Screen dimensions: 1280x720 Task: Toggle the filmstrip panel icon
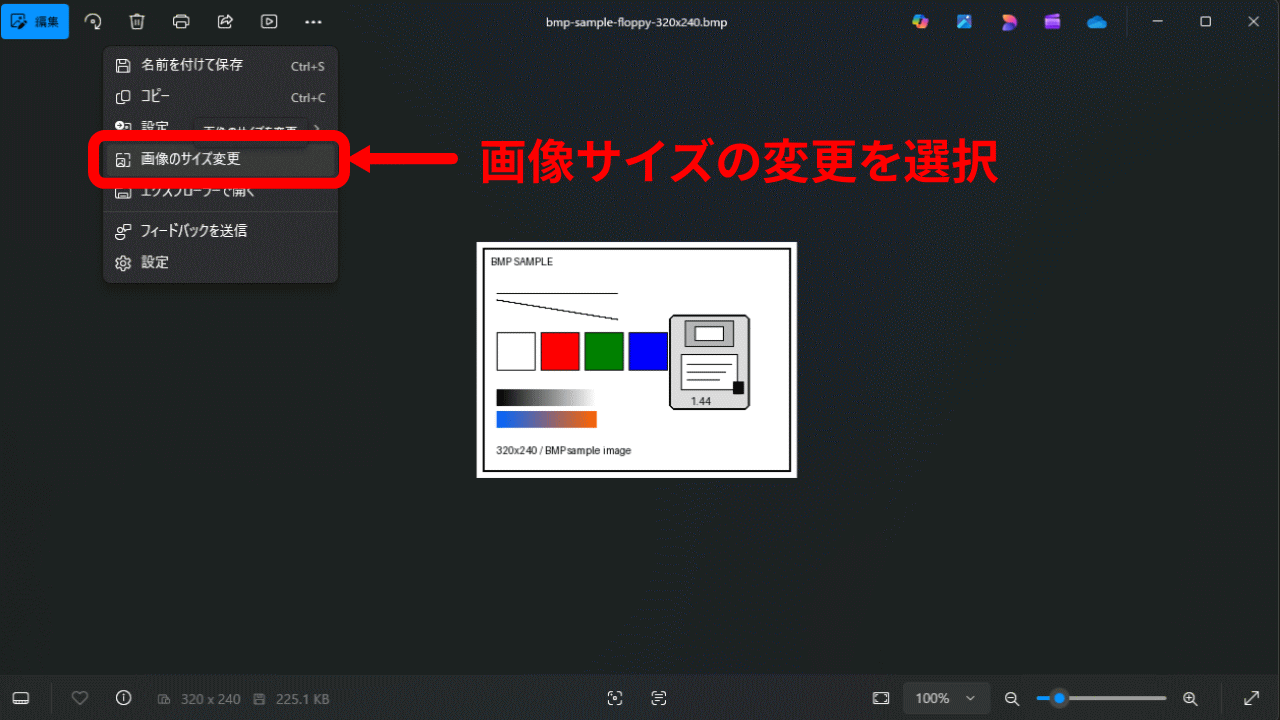pyautogui.click(x=20, y=698)
